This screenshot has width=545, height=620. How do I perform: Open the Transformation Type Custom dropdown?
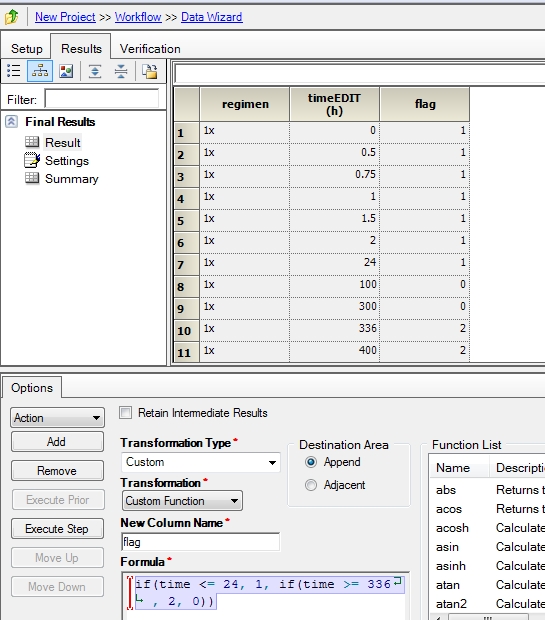[x=201, y=462]
